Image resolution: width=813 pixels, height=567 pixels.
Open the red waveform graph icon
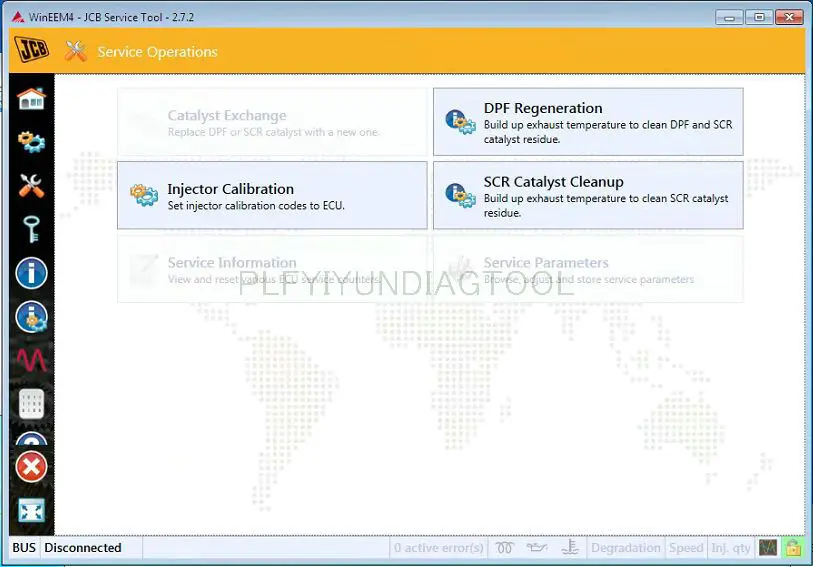[x=32, y=360]
